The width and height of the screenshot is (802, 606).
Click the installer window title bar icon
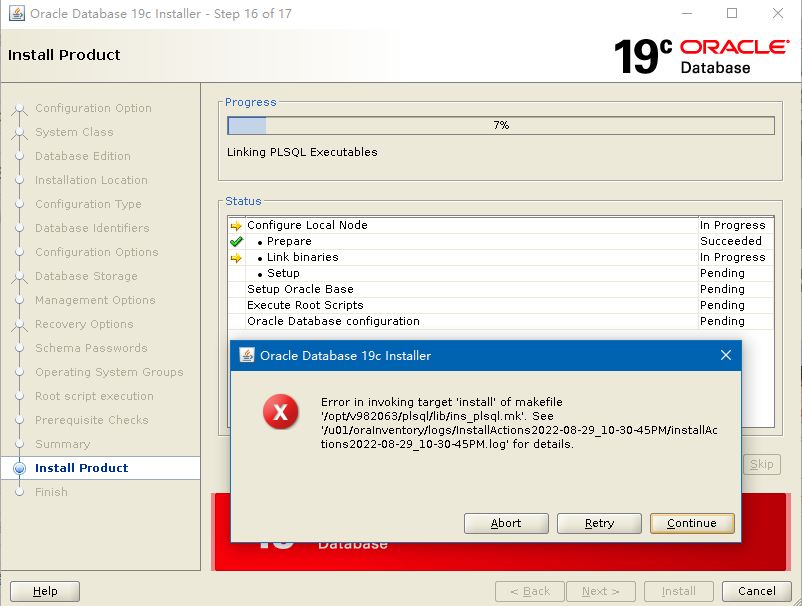coord(16,13)
